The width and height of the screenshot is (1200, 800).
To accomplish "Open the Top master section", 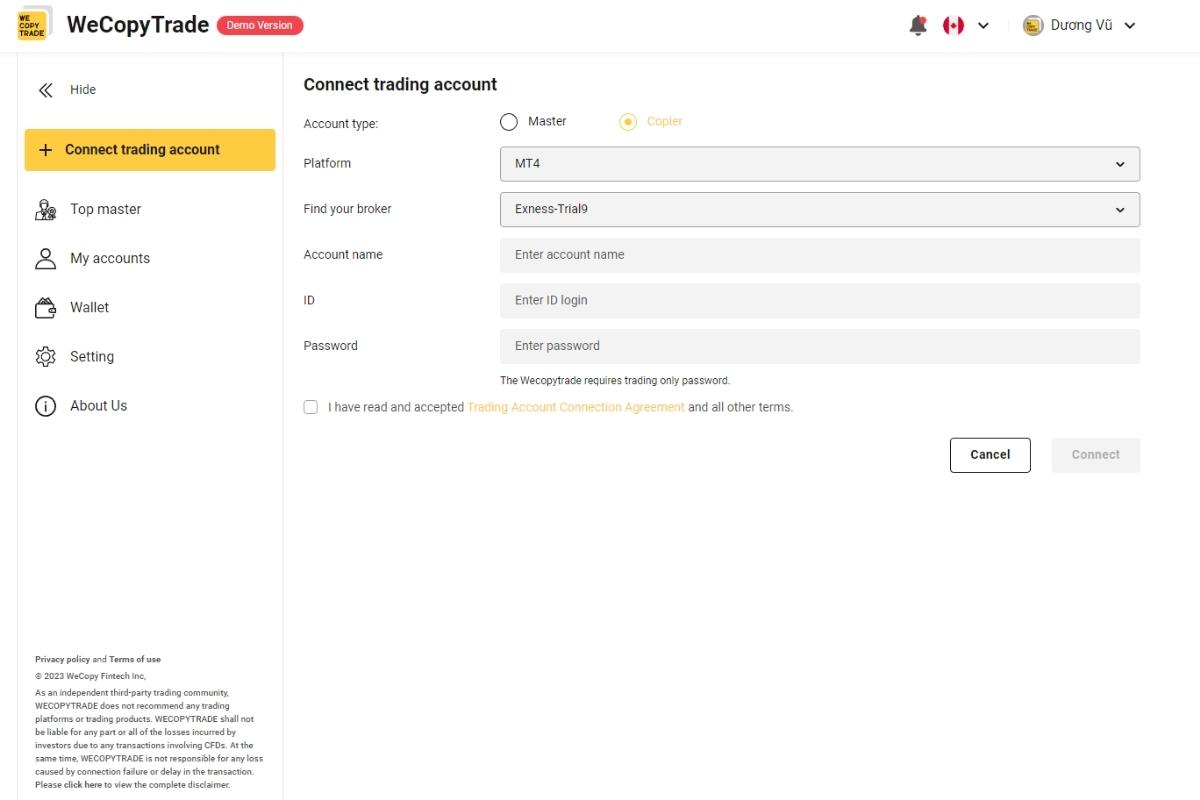I will 106,209.
